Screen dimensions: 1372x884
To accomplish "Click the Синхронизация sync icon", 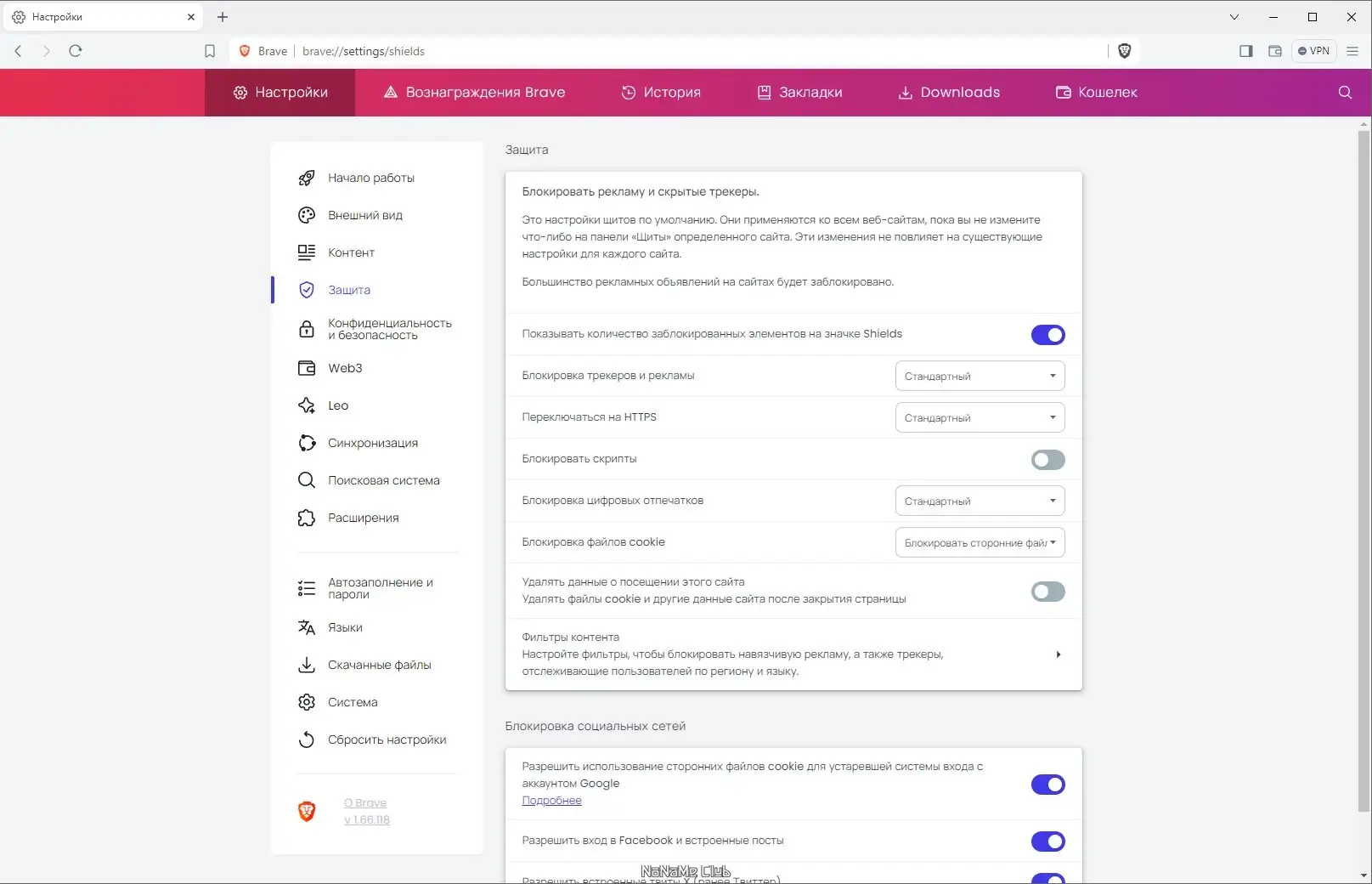I will pyautogui.click(x=307, y=443).
